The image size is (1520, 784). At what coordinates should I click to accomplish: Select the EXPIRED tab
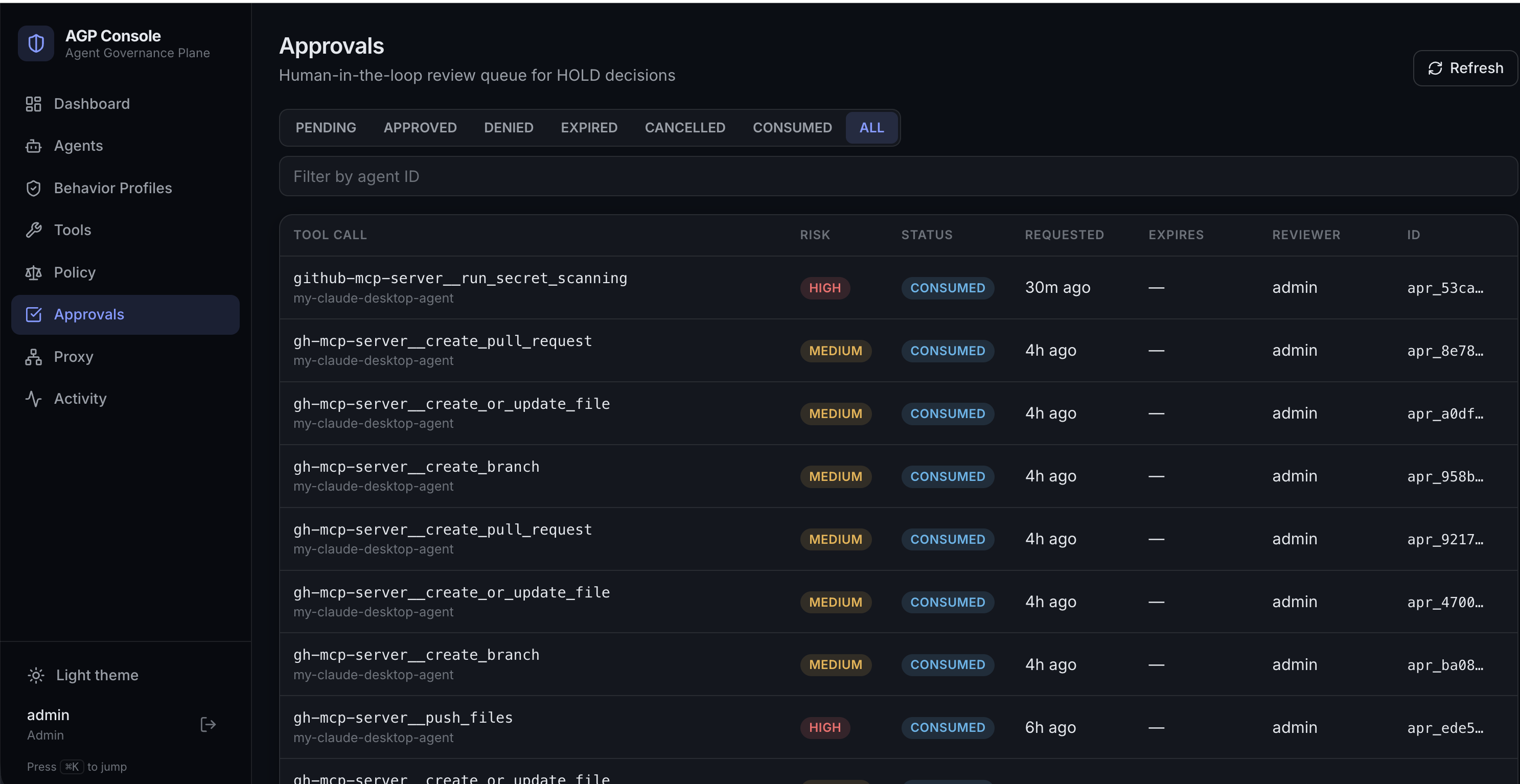[x=589, y=127]
